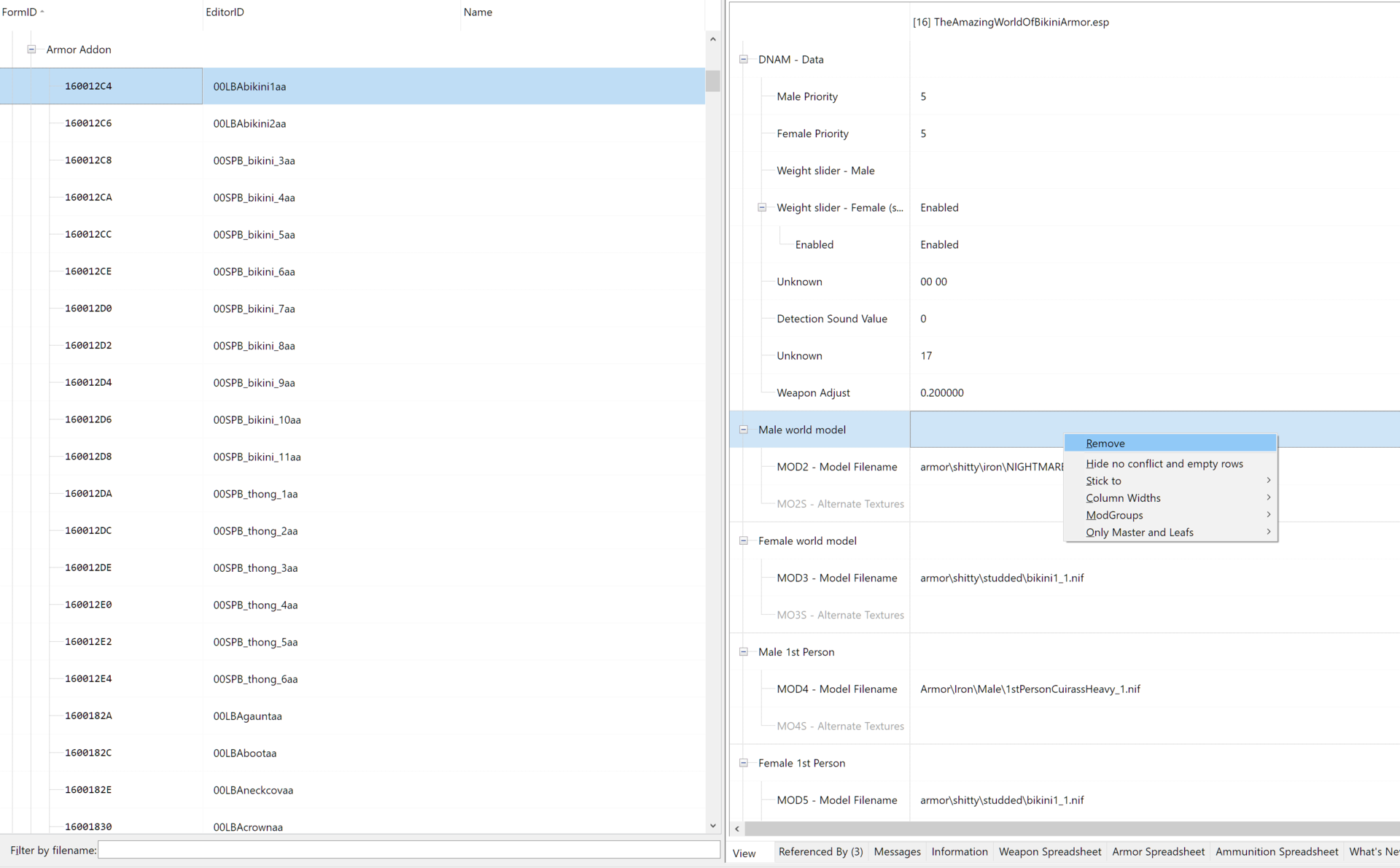Click the record list scroll down arrow
This screenshot has height=868, width=1400.
click(712, 826)
